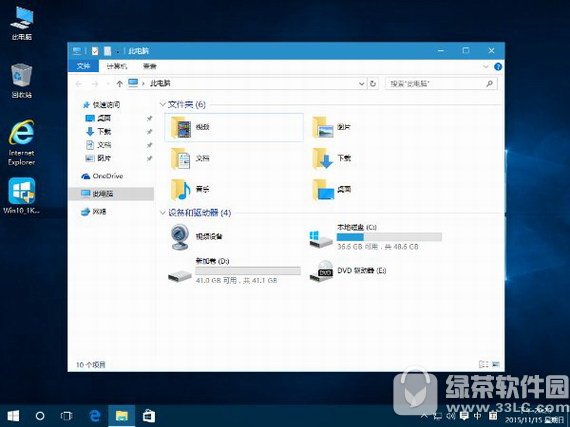Select 此电脑 in the navigation pane
The height and width of the screenshot is (427, 570).
click(111, 194)
